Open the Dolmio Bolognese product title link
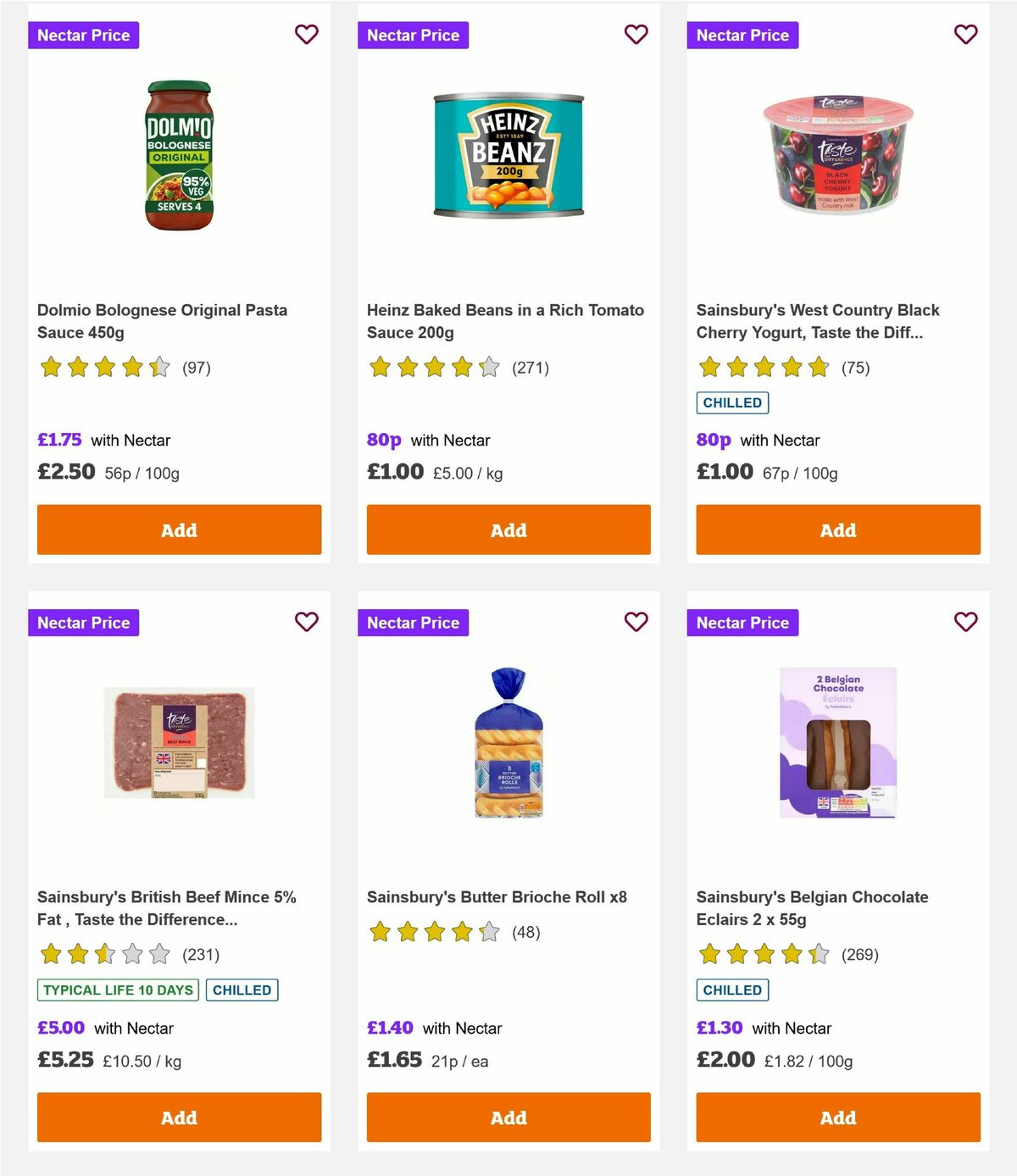The width and height of the screenshot is (1017, 1176). tap(164, 321)
